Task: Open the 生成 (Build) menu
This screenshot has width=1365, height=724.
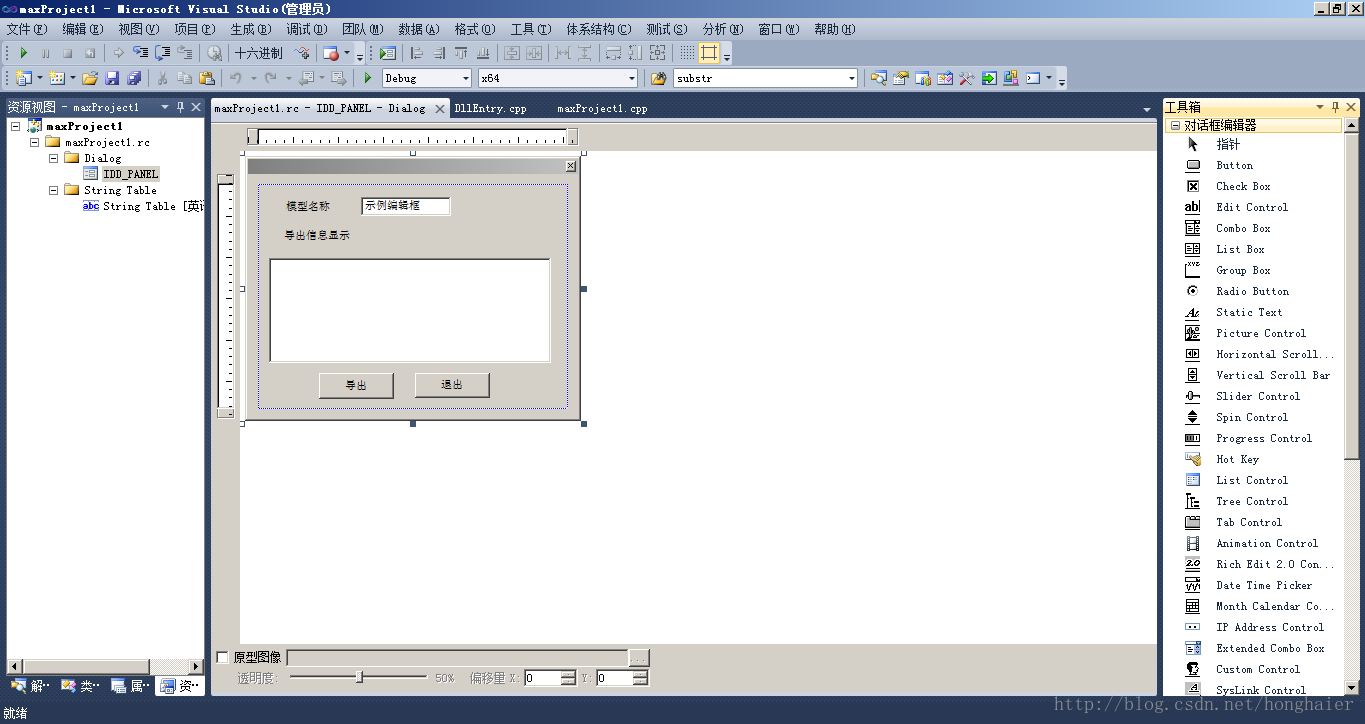Action: click(250, 29)
